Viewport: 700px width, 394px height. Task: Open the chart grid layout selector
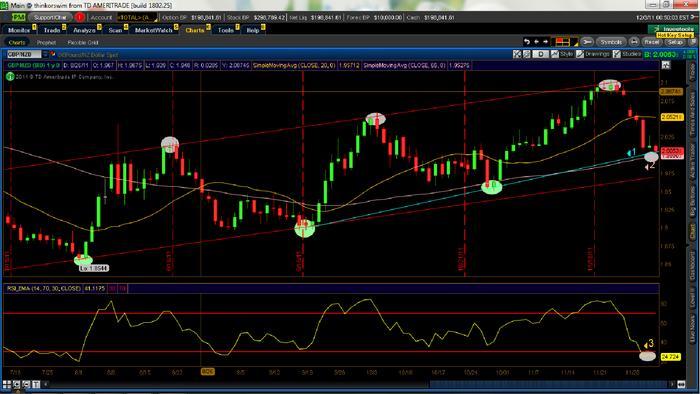(564, 42)
